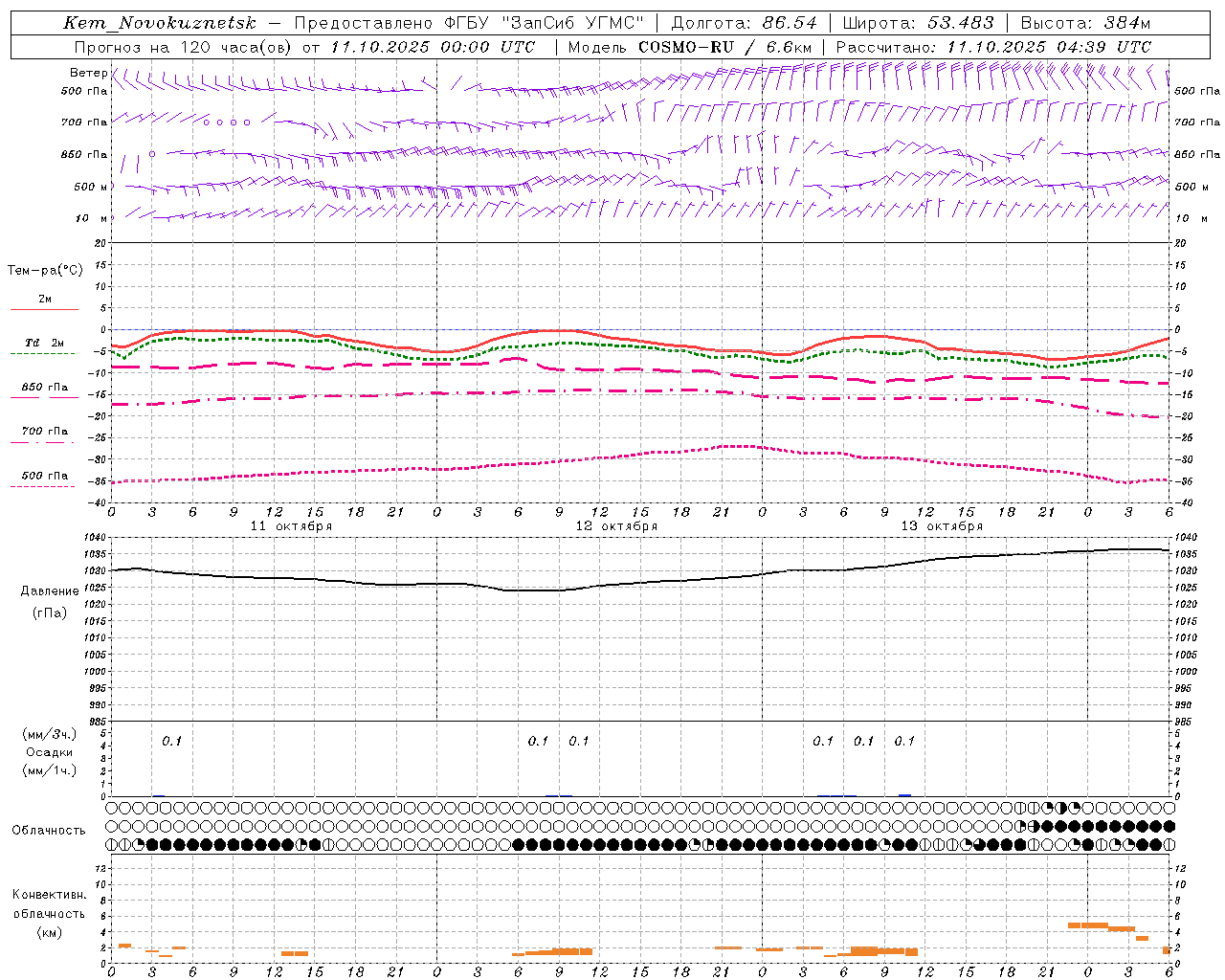Click the Kem_Novokuznetsk station title
Viewport: 1225px width, 980px height.
(x=160, y=23)
